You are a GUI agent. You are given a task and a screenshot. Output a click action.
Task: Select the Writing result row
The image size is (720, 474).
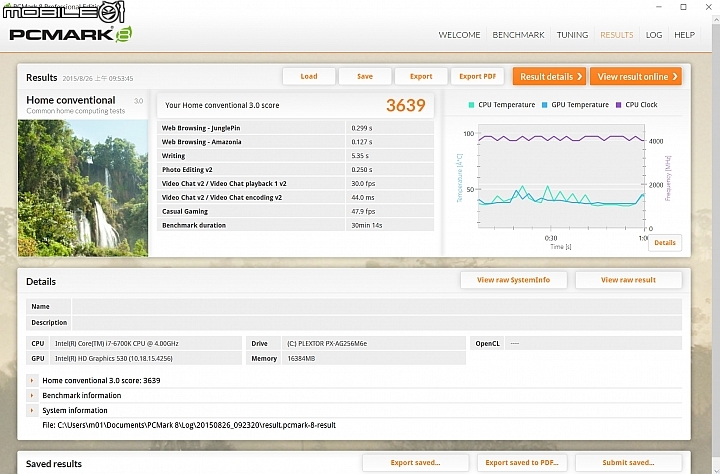[295, 156]
